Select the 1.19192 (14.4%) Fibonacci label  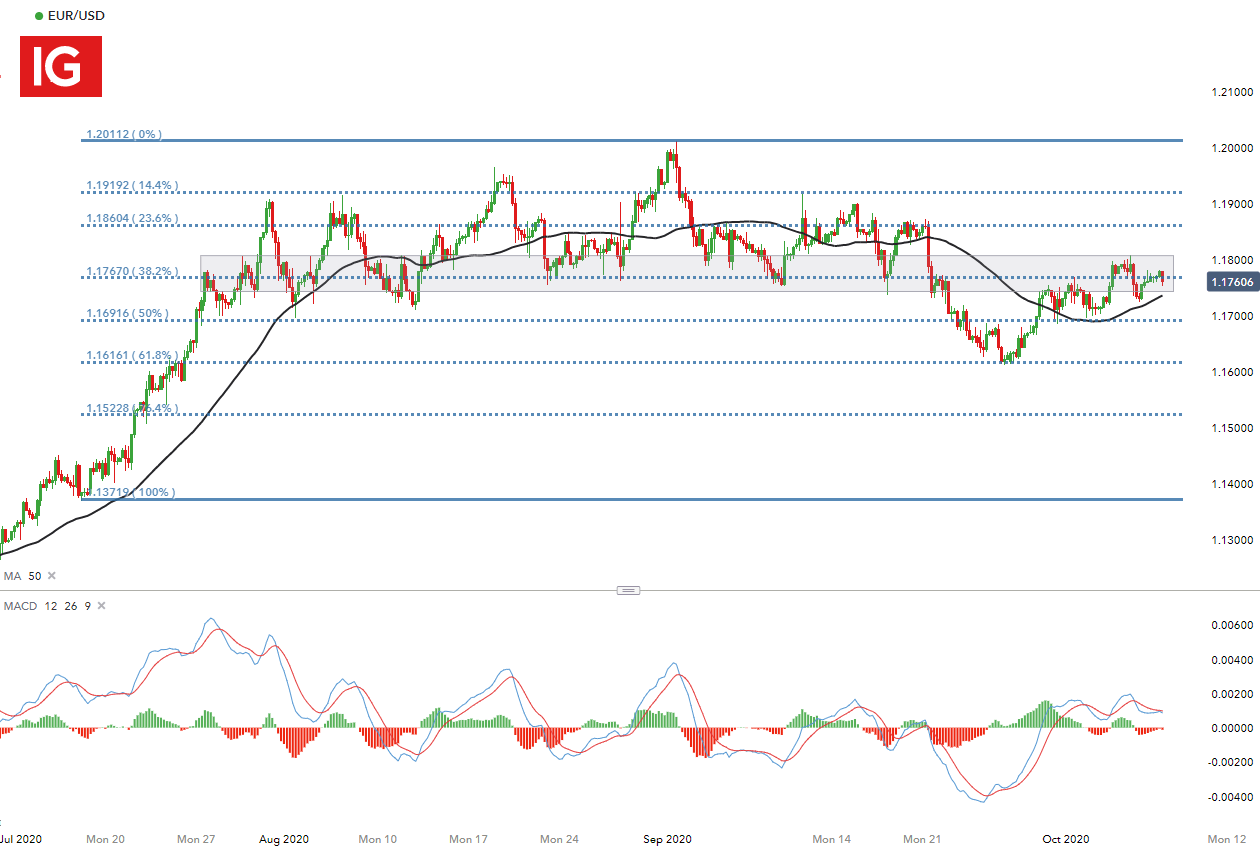point(132,185)
